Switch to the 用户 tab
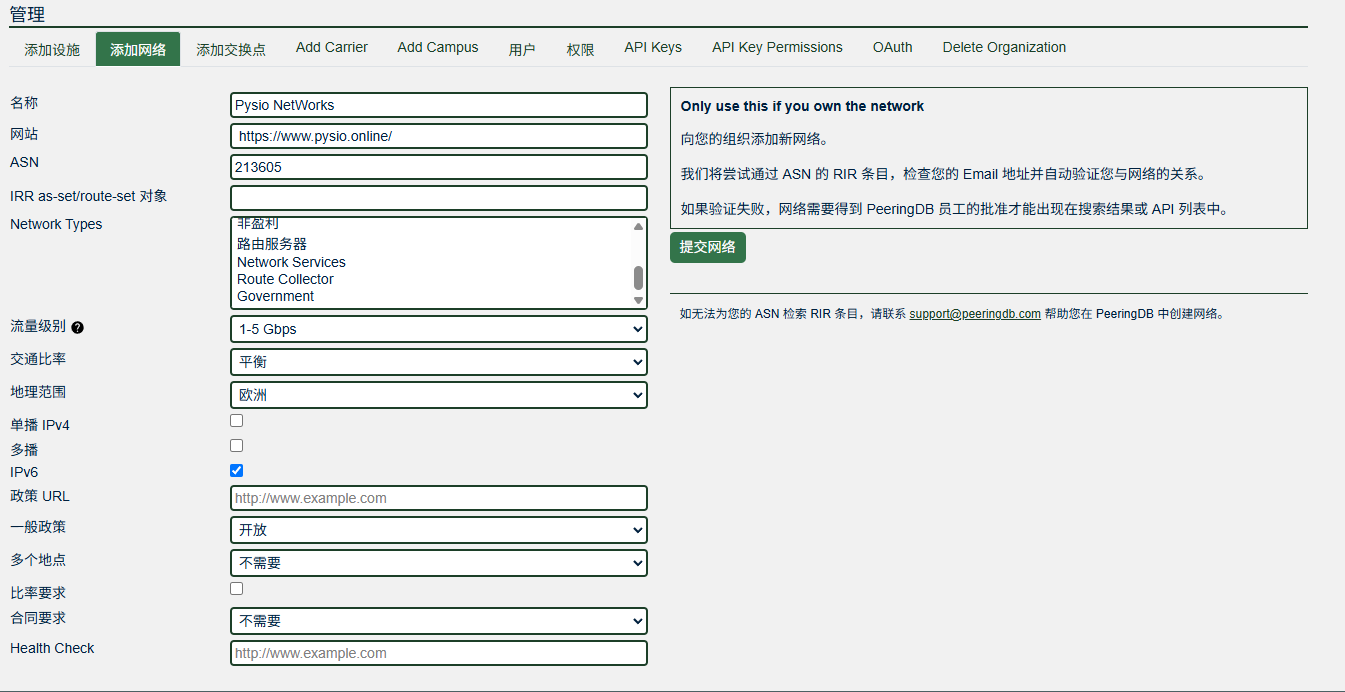The image size is (1345, 692). pyautogui.click(x=522, y=49)
